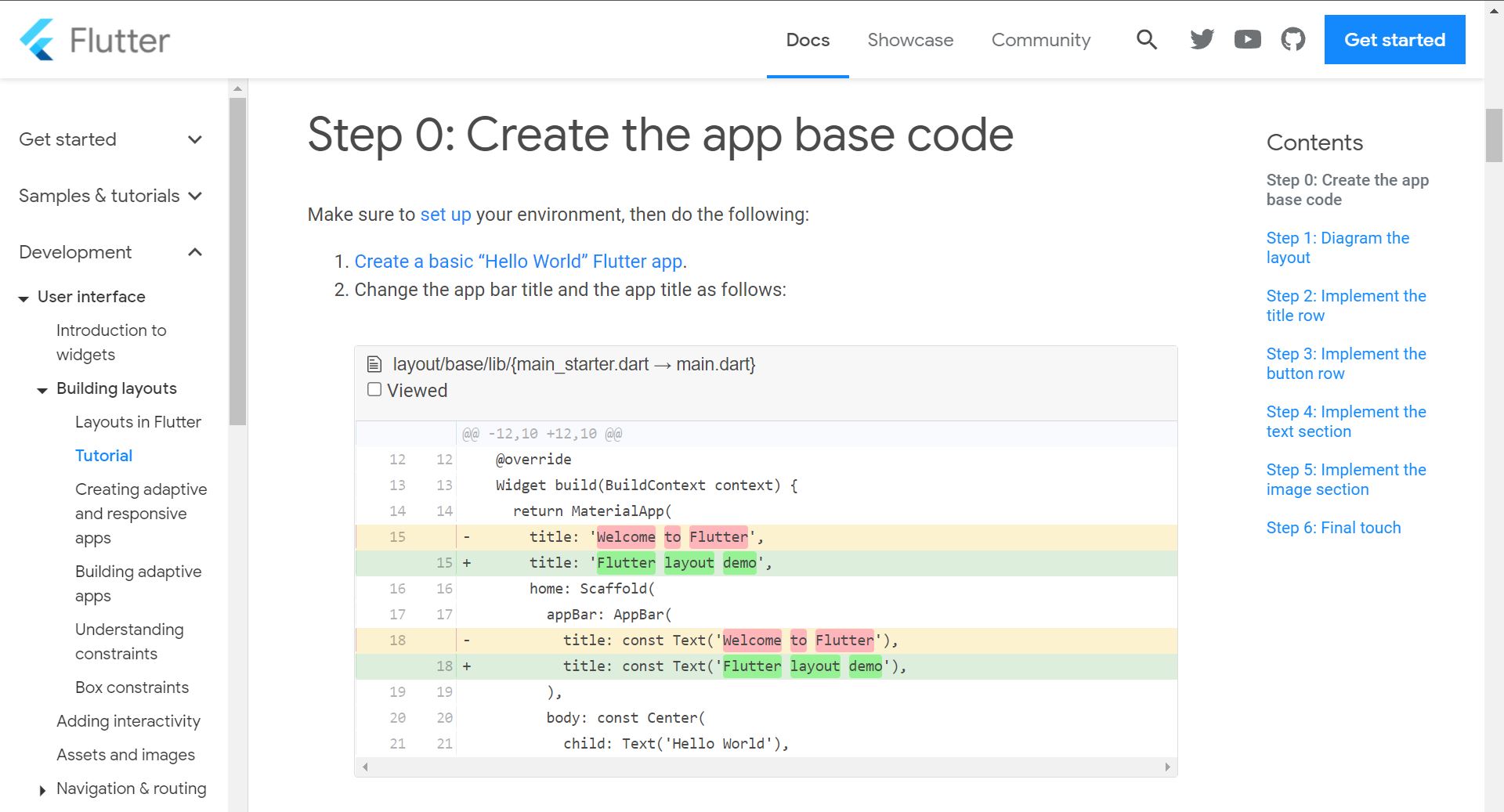The image size is (1504, 812).
Task: Open the set up environment link
Action: point(445,215)
